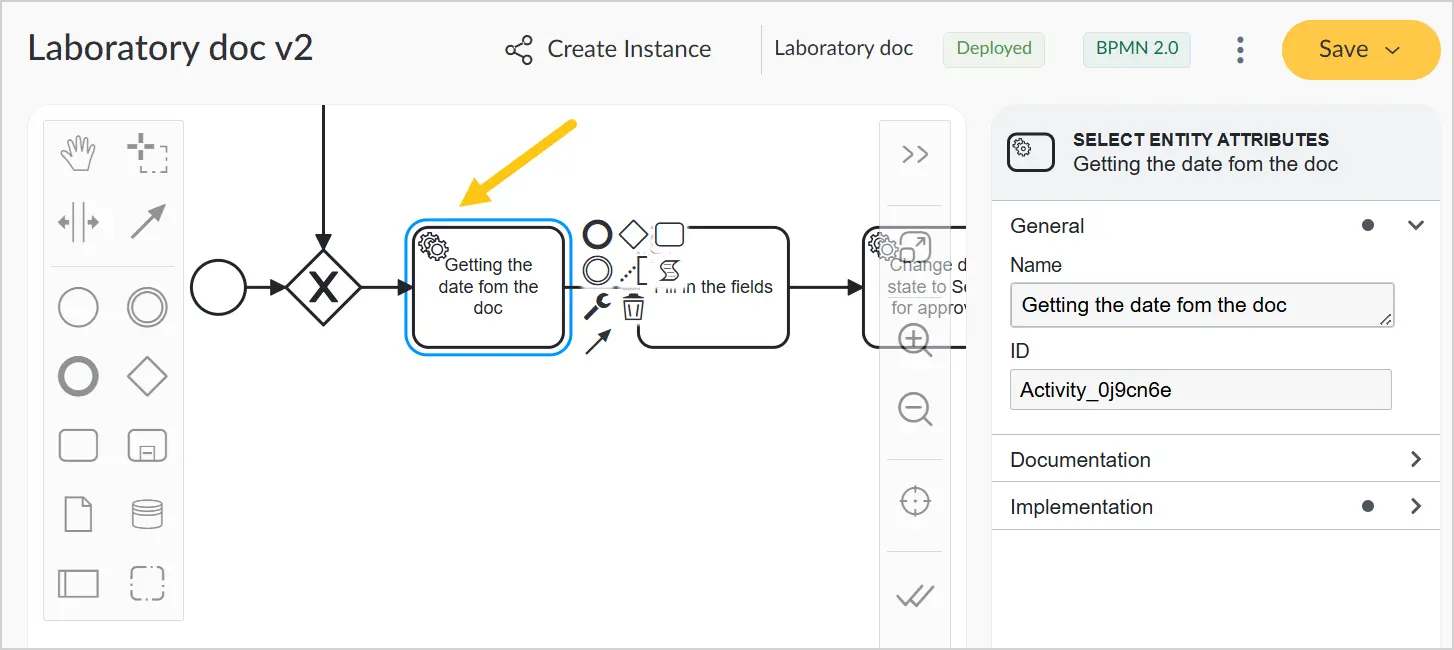Pick the collapsed subprocess from palette
Viewport: 1454px width, 650px height.
point(147,445)
